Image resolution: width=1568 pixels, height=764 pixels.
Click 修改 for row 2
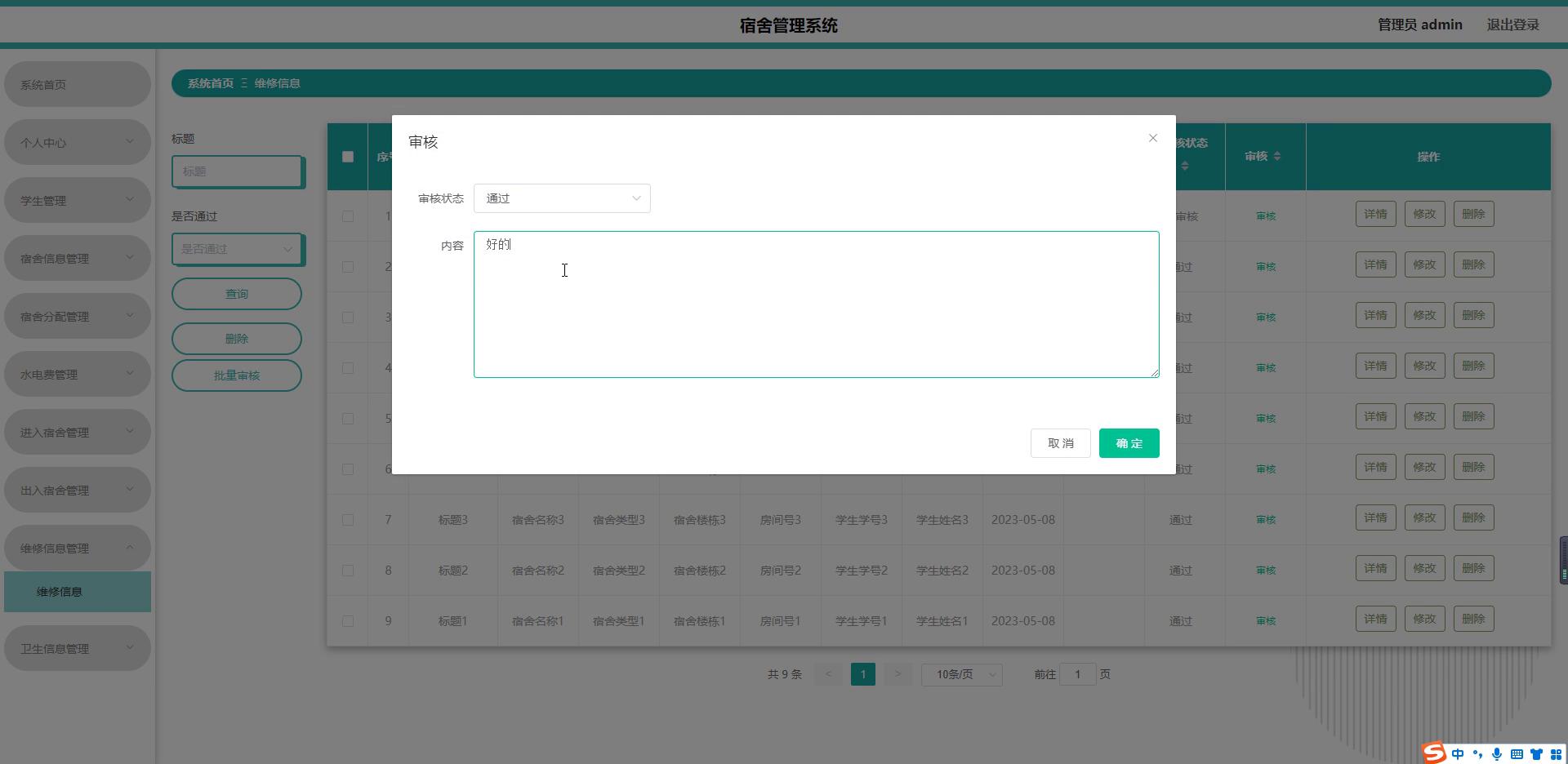click(1425, 264)
